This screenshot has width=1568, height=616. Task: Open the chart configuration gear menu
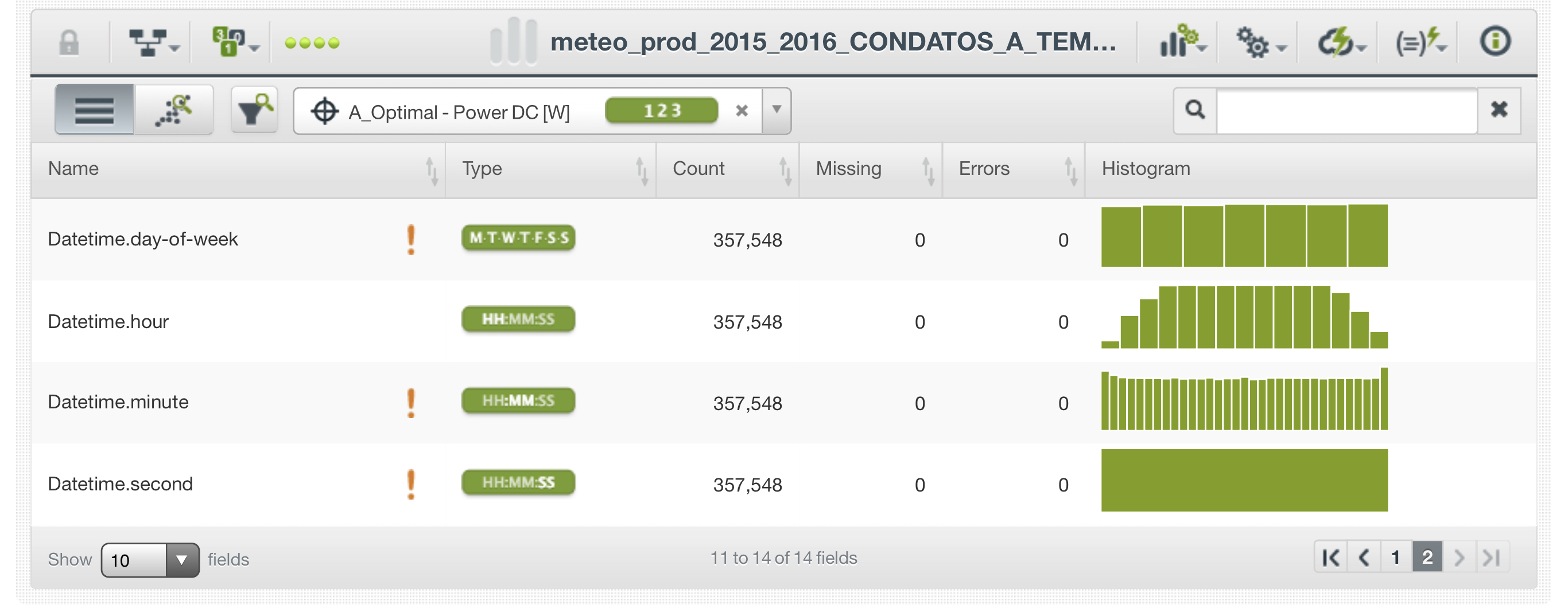(x=1182, y=42)
